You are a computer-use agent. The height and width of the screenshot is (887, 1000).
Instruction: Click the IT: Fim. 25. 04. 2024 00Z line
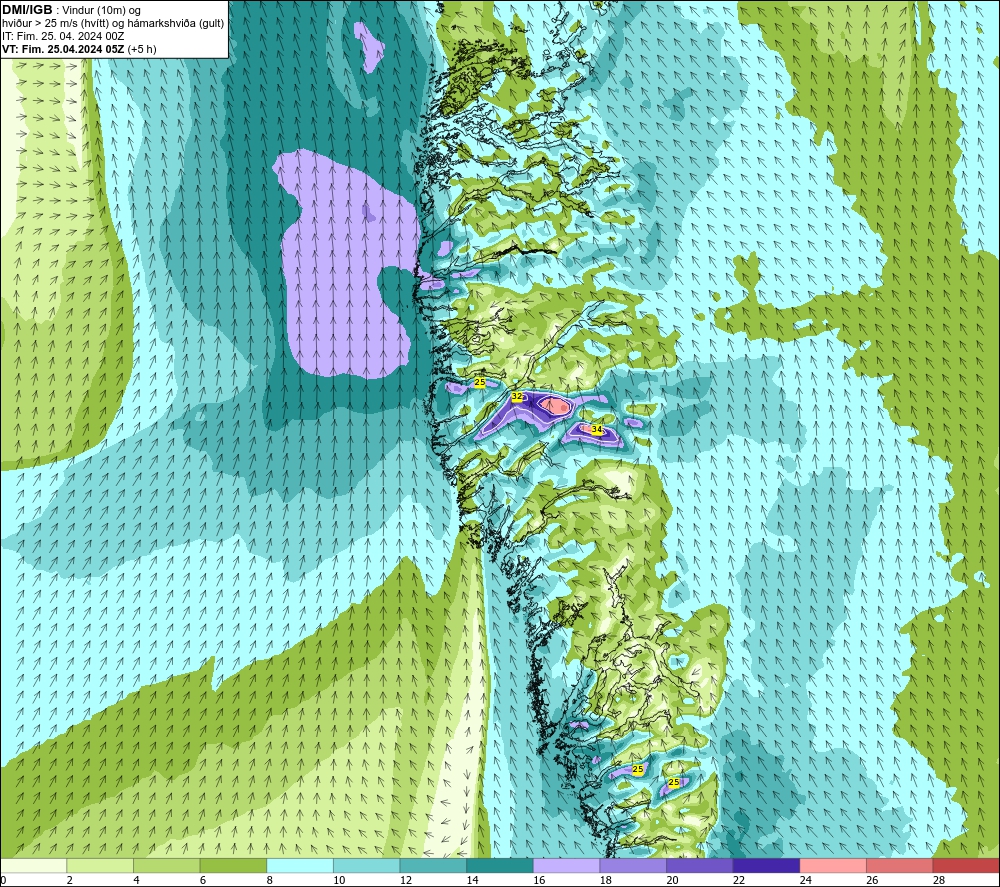63,36
